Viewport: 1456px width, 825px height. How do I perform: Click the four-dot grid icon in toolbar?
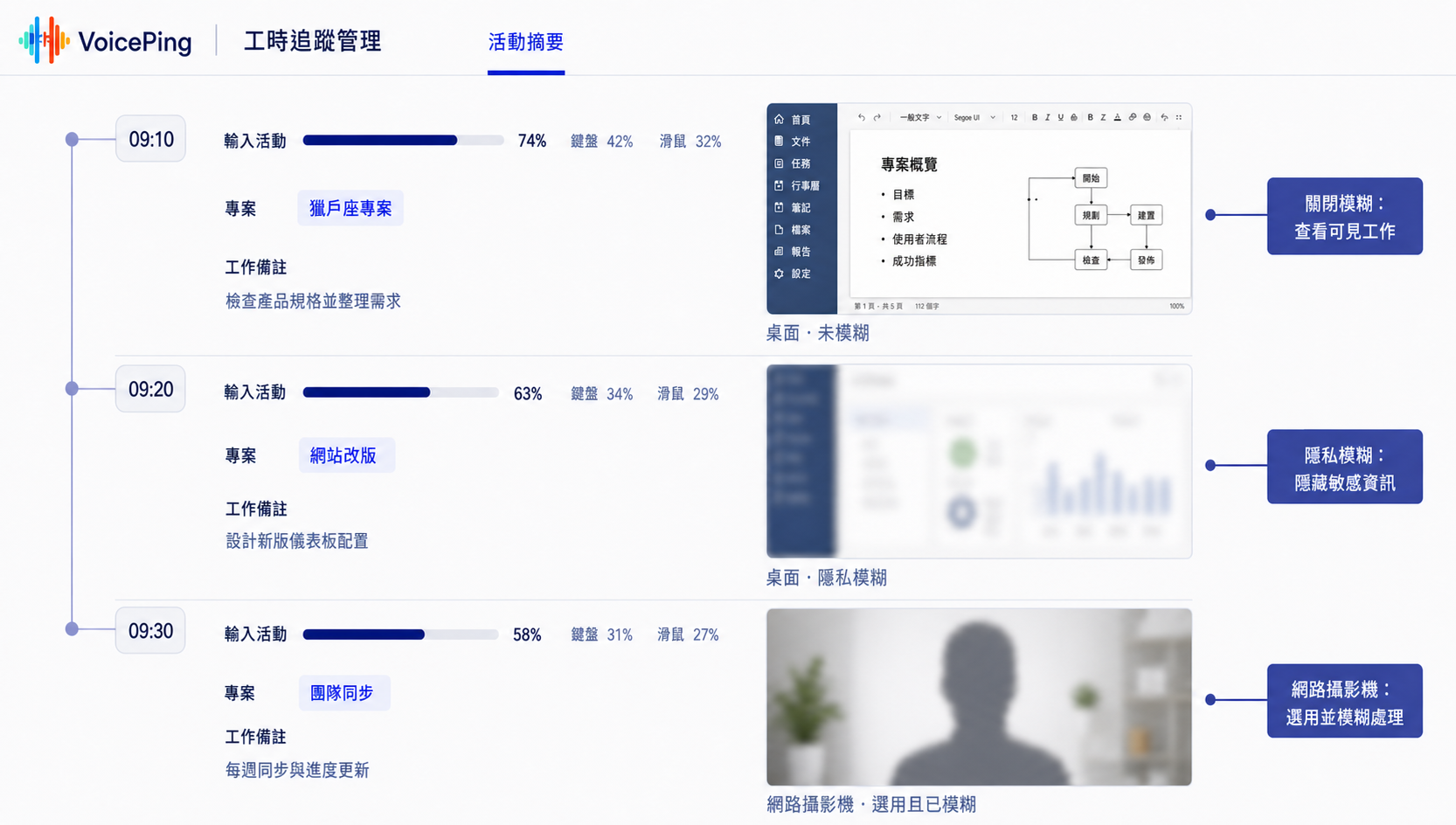coord(1179,117)
